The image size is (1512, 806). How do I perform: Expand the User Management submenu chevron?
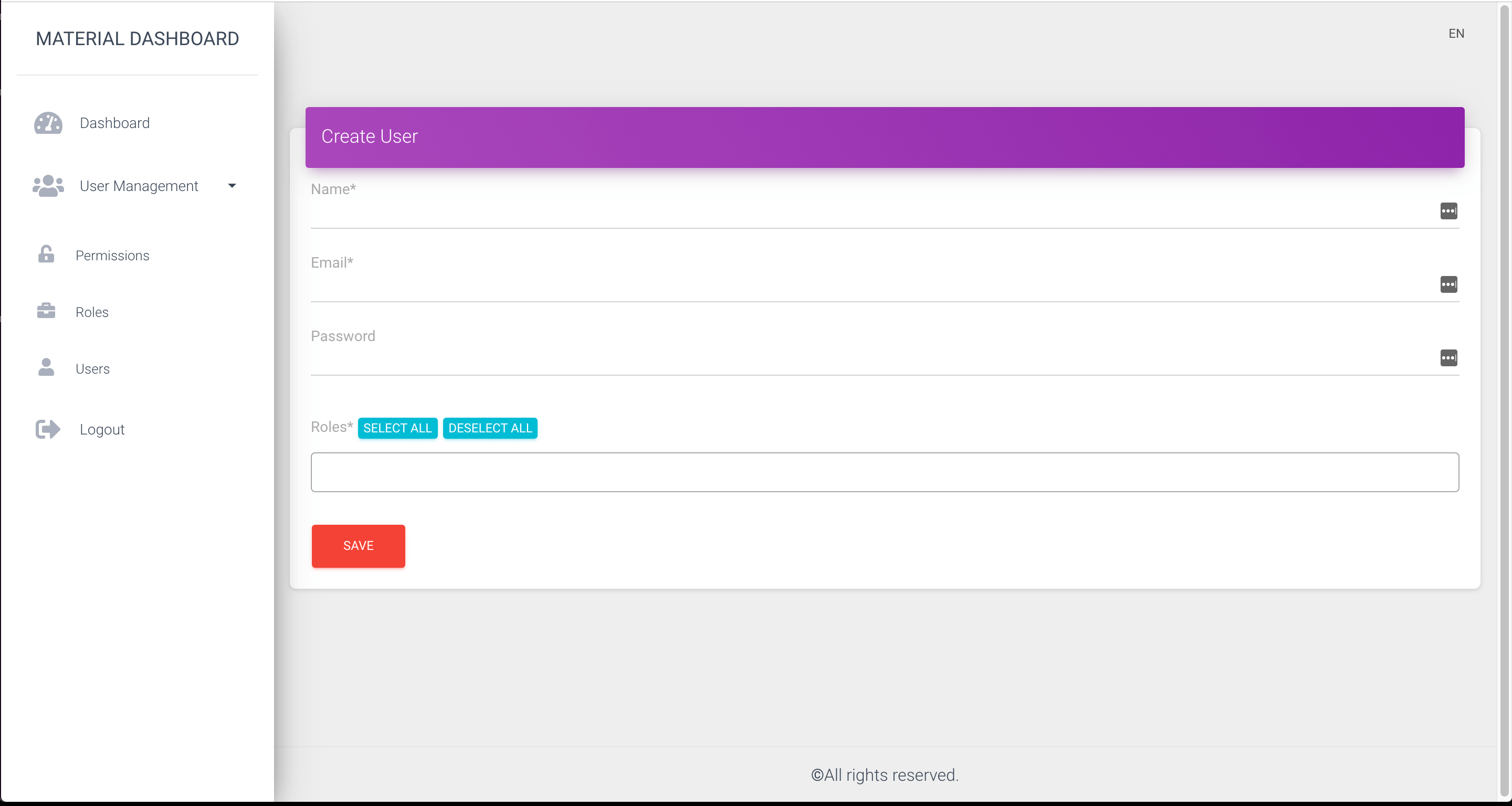pyautogui.click(x=232, y=186)
